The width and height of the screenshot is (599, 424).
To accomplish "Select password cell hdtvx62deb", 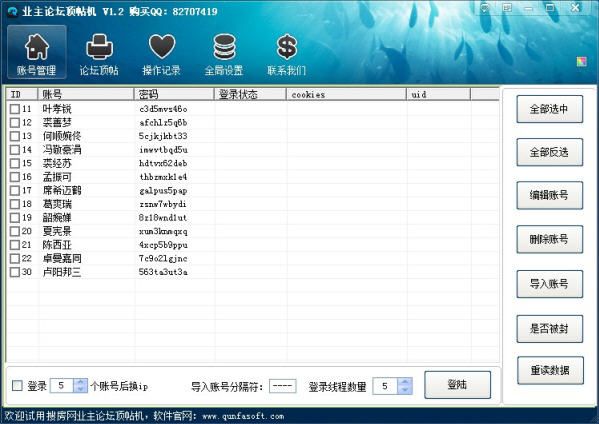I will [163, 163].
